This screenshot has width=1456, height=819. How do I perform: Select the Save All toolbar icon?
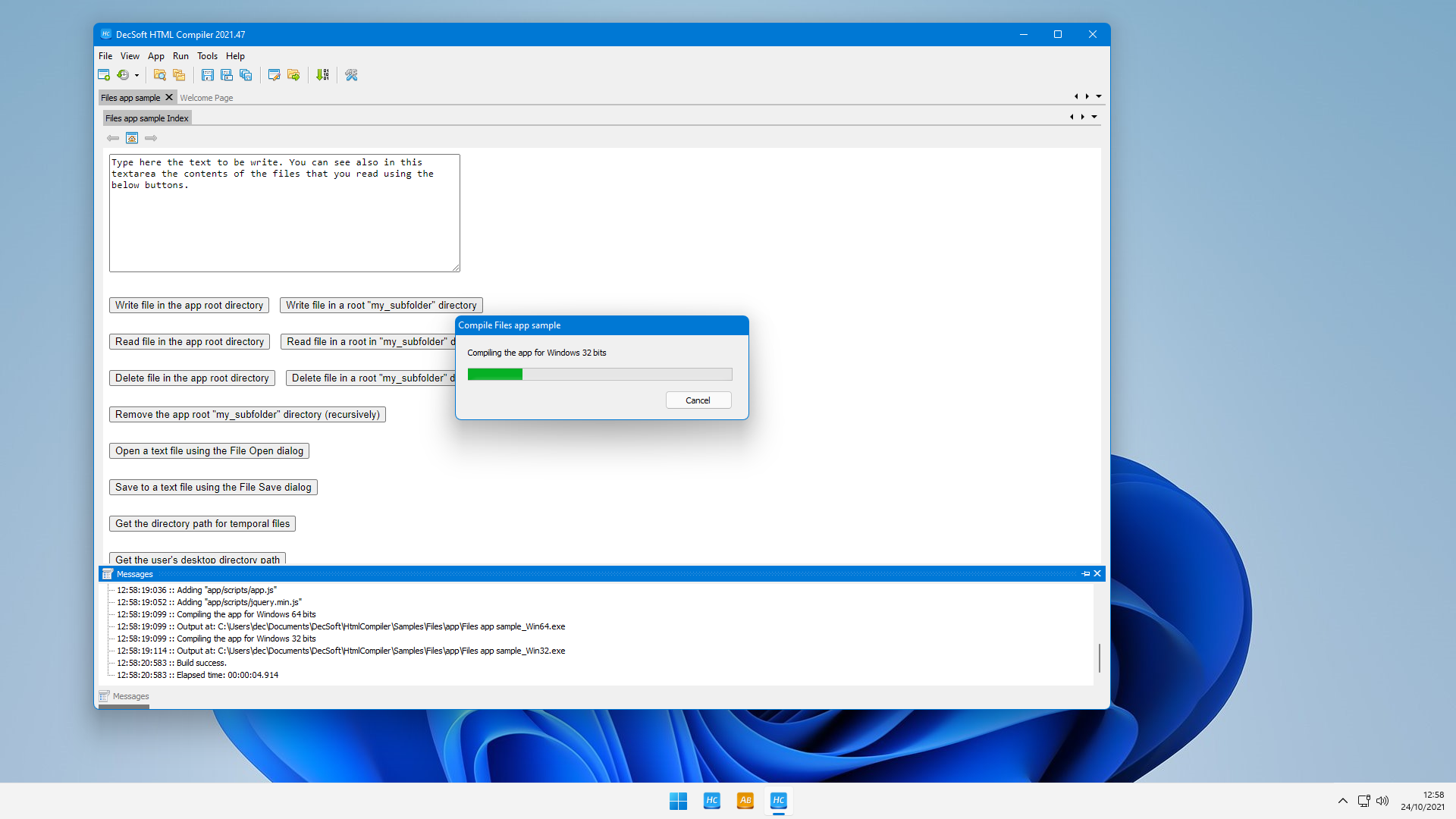[x=246, y=75]
